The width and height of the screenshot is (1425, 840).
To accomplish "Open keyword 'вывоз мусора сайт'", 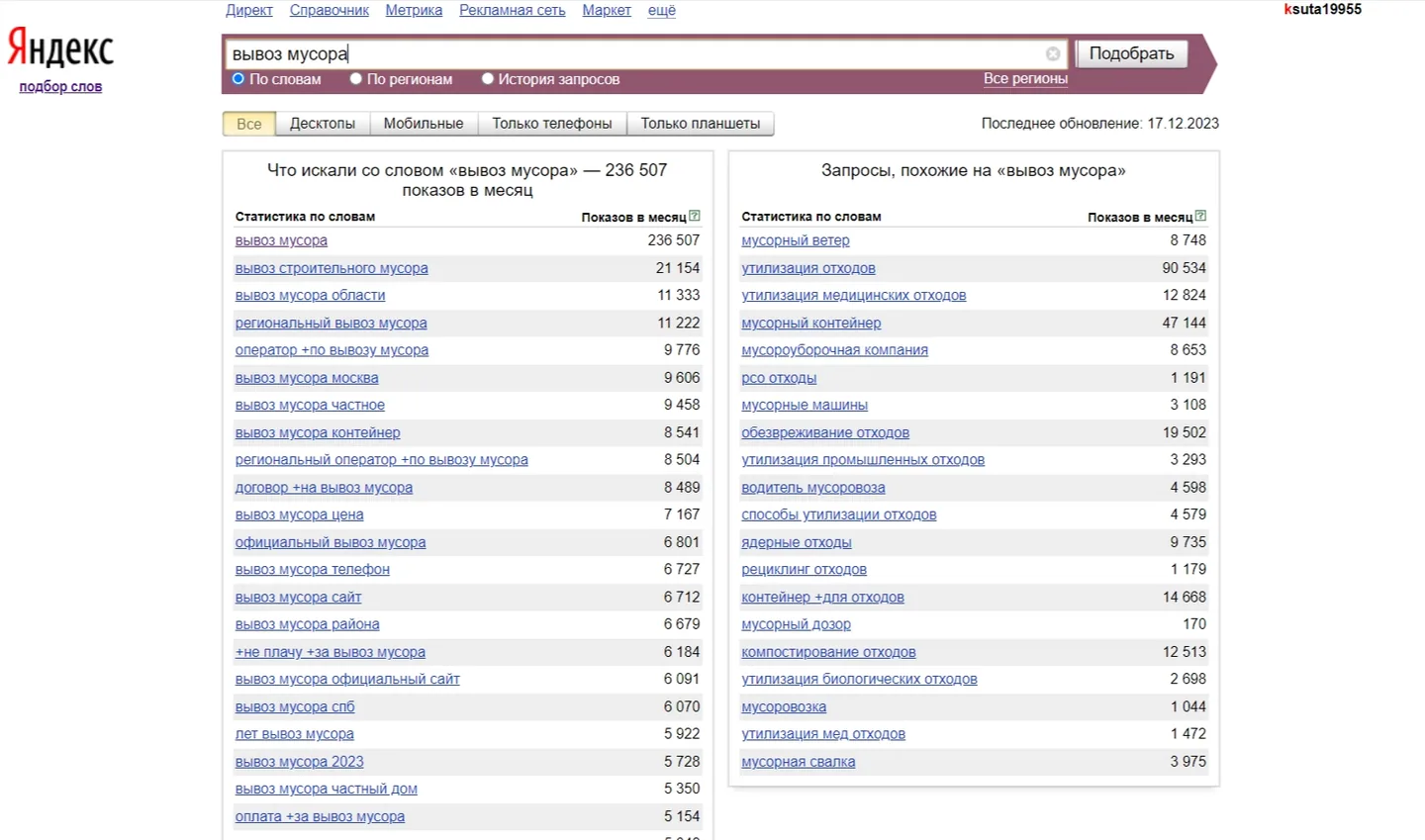I will pos(298,598).
